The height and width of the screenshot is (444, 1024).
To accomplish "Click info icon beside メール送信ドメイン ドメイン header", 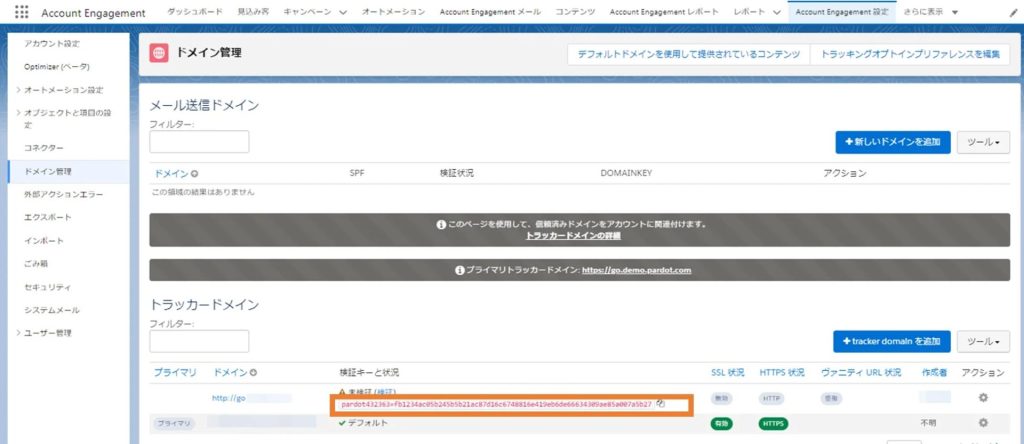I will tap(195, 174).
